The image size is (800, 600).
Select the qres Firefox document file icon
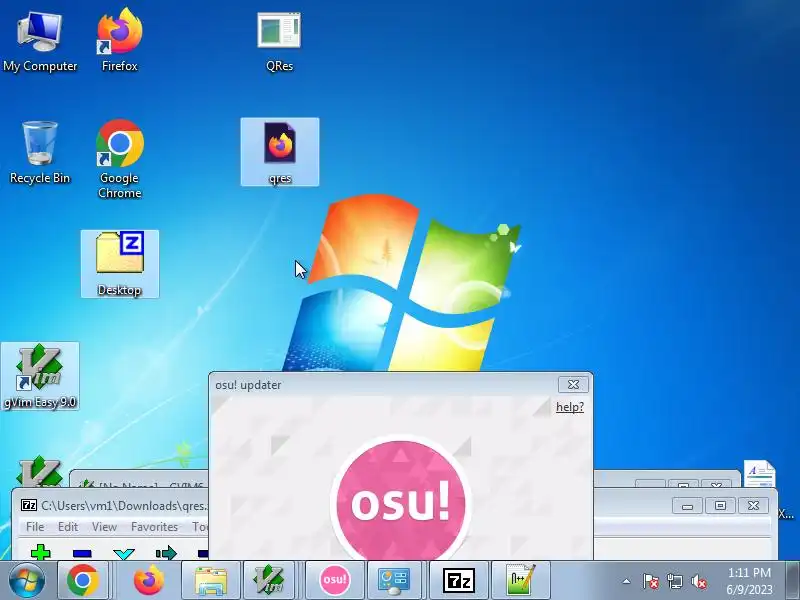coord(280,152)
